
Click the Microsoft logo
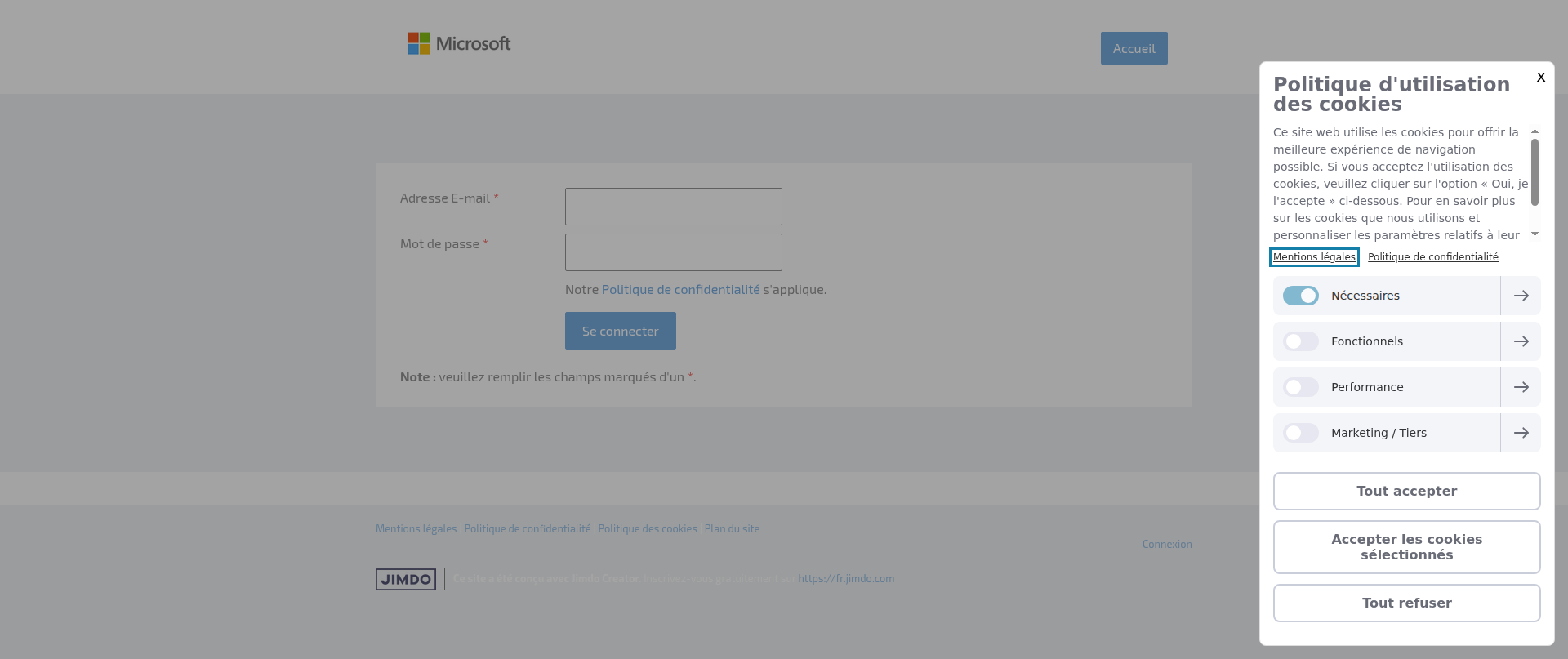click(x=459, y=43)
